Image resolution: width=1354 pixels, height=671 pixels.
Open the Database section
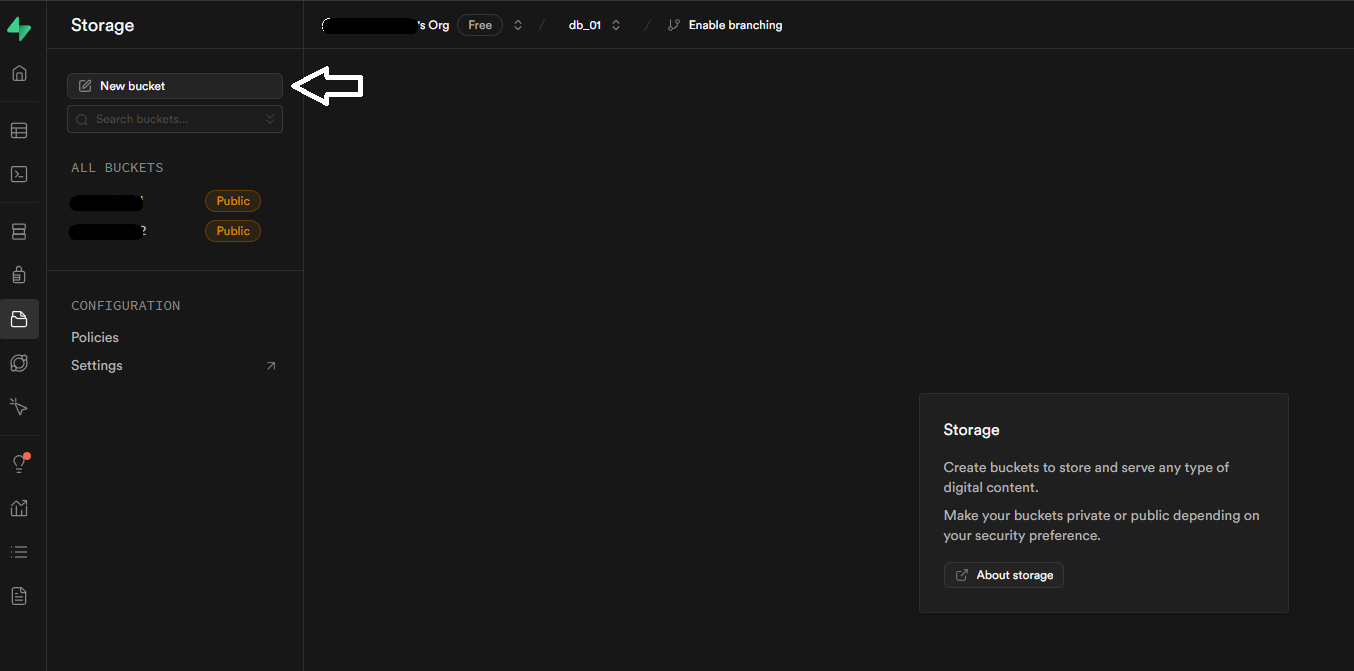point(19,231)
